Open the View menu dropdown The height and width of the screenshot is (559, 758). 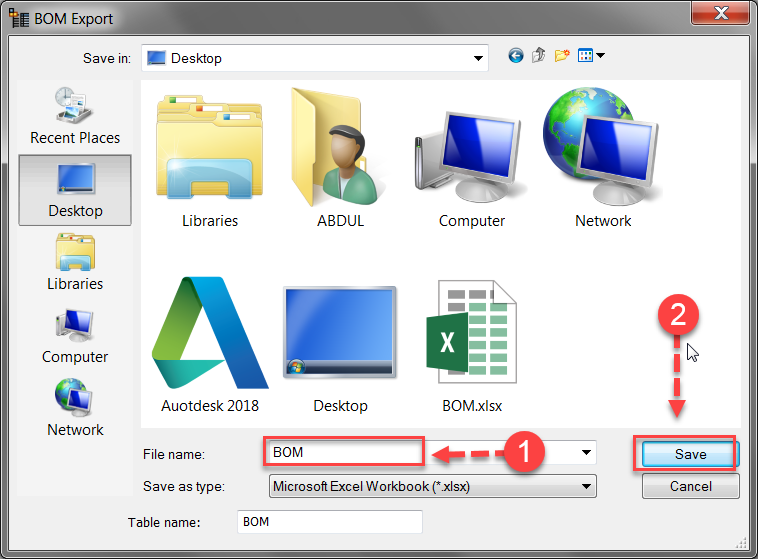[x=592, y=57]
